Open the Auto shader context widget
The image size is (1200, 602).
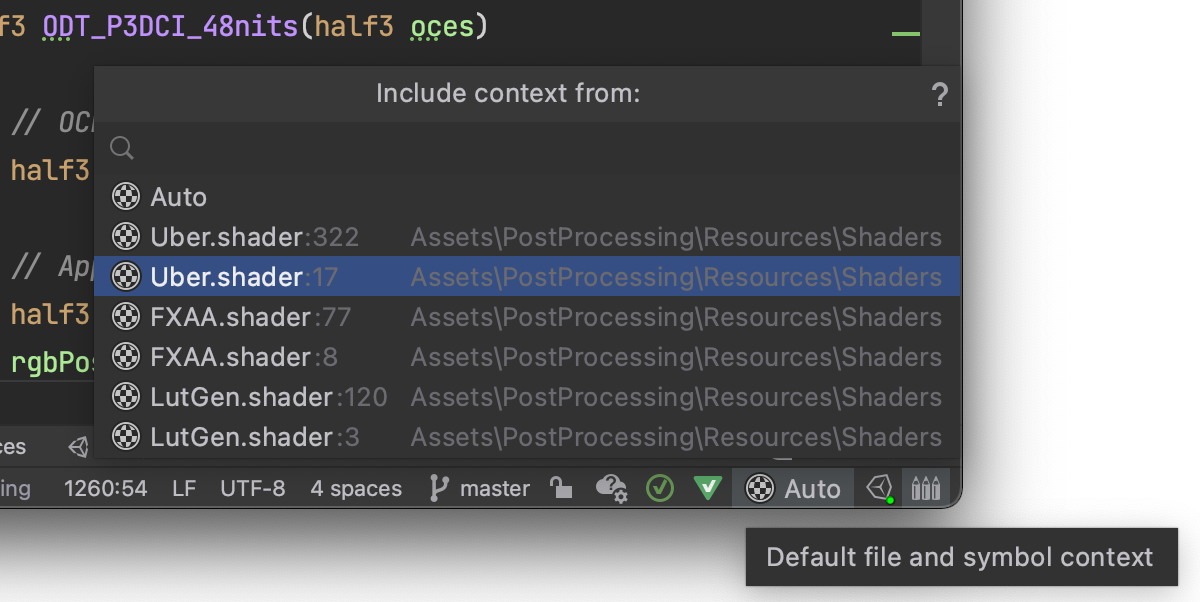(x=794, y=488)
